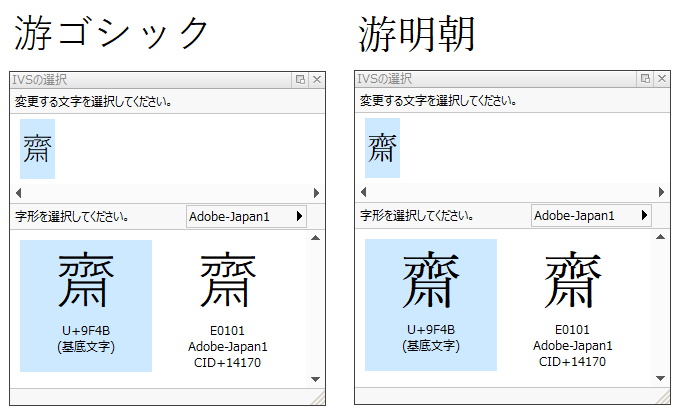Click the resize grip of the left panel
This screenshot has height=415, width=700.
tap(318, 398)
